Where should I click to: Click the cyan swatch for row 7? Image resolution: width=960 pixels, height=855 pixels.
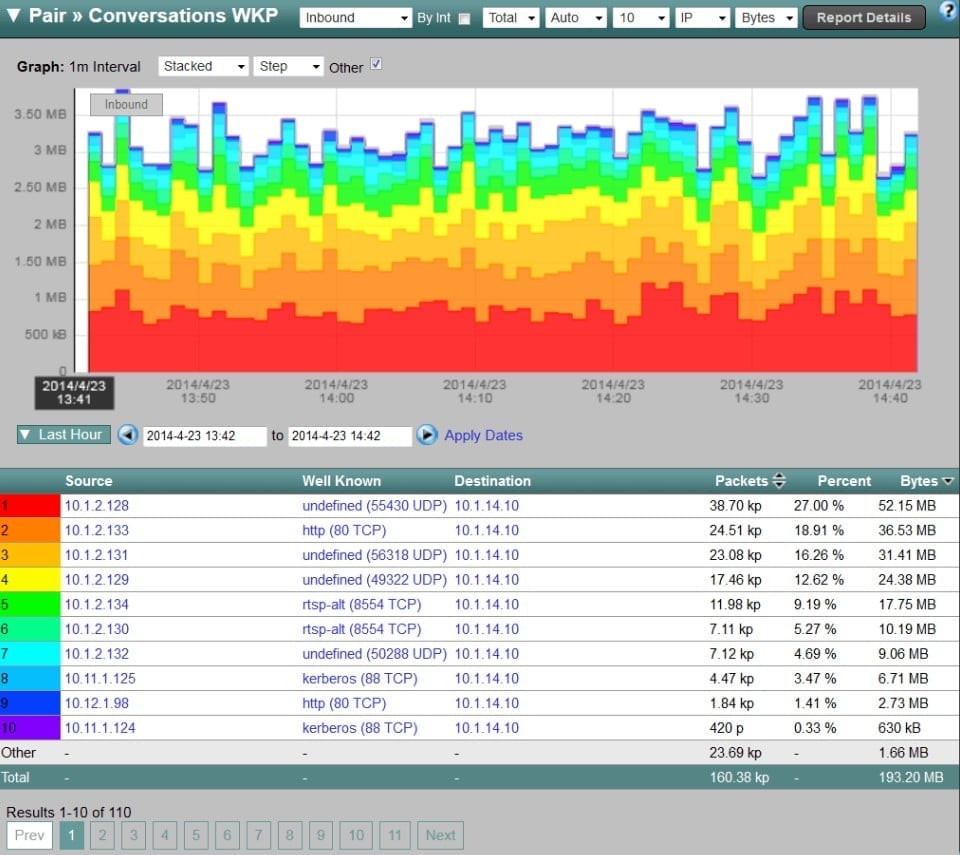tap(30, 654)
